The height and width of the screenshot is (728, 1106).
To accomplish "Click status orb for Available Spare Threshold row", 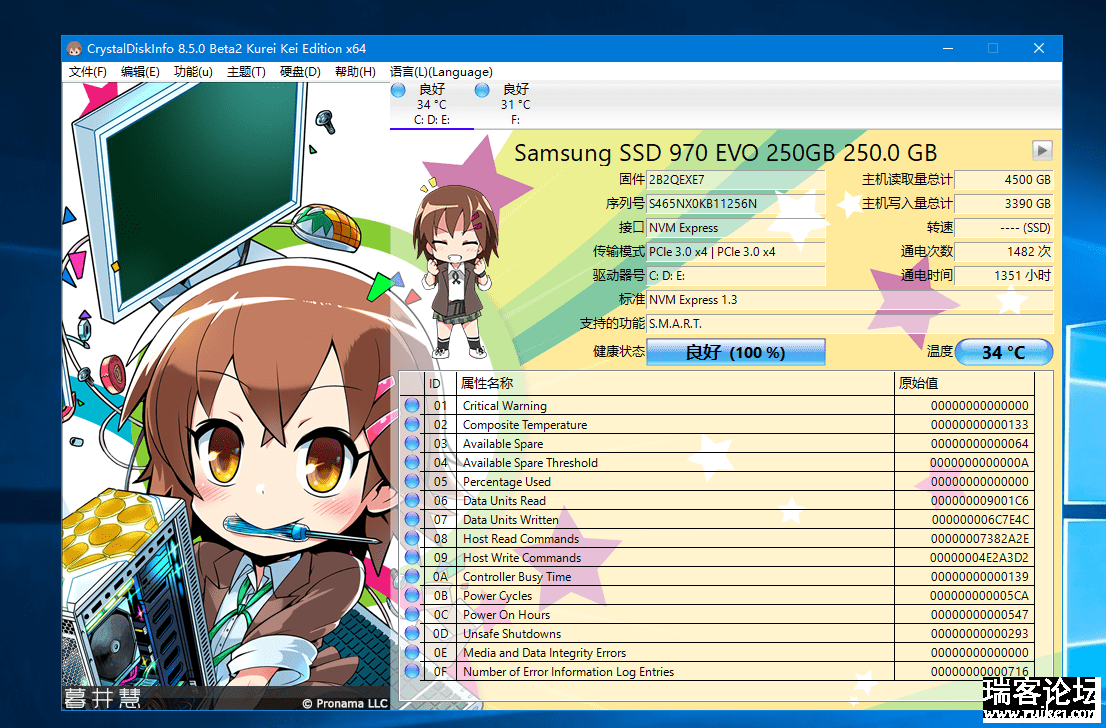I will tap(412, 463).
